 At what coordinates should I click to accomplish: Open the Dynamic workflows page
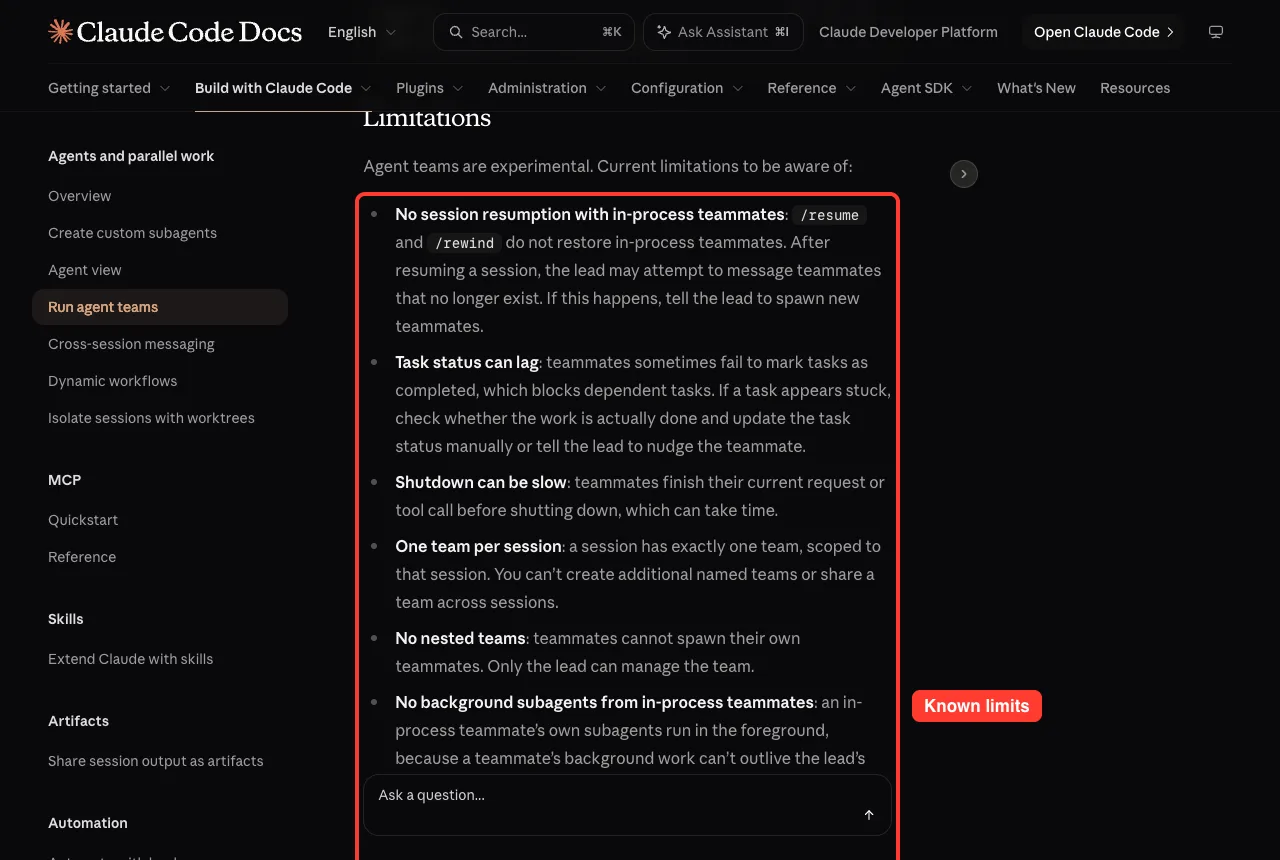click(160, 381)
